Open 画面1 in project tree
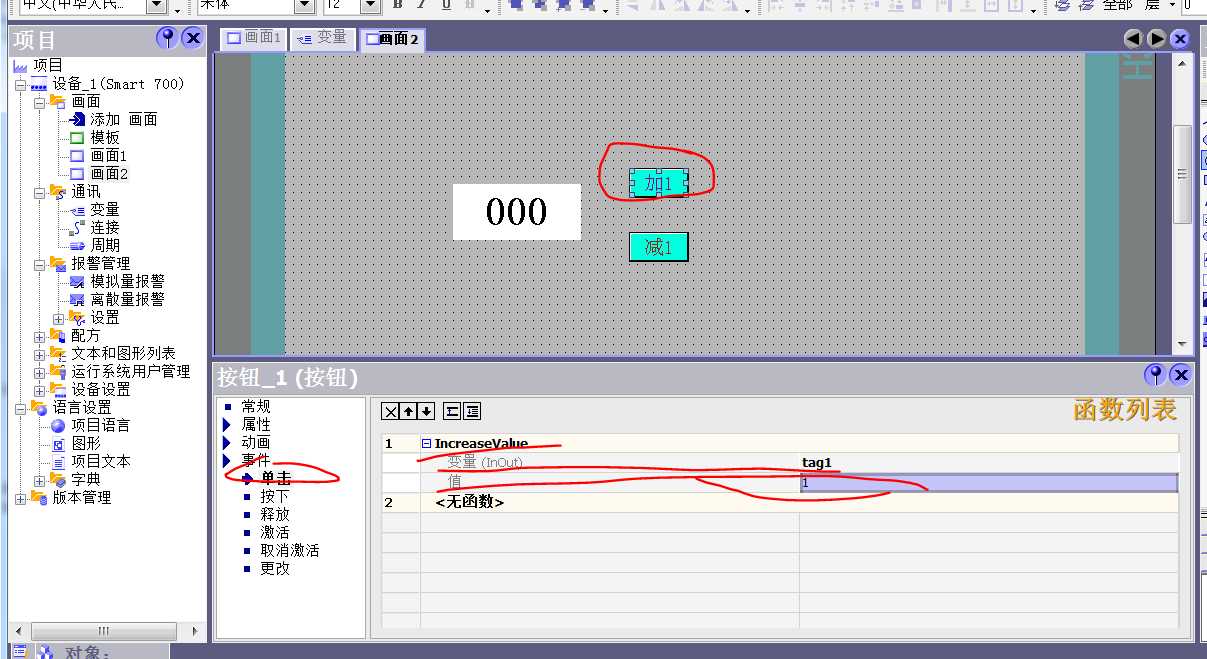The image size is (1207, 659). click(109, 156)
